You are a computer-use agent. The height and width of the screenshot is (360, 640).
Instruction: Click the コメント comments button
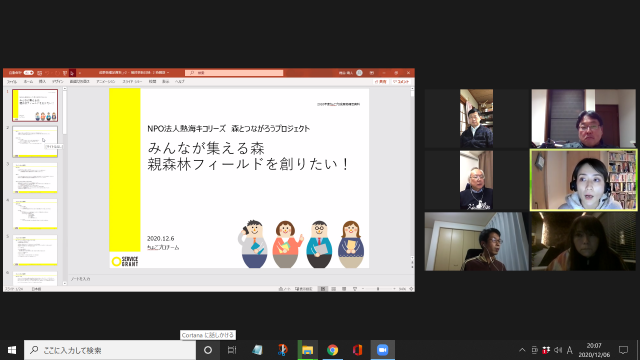pos(401,82)
